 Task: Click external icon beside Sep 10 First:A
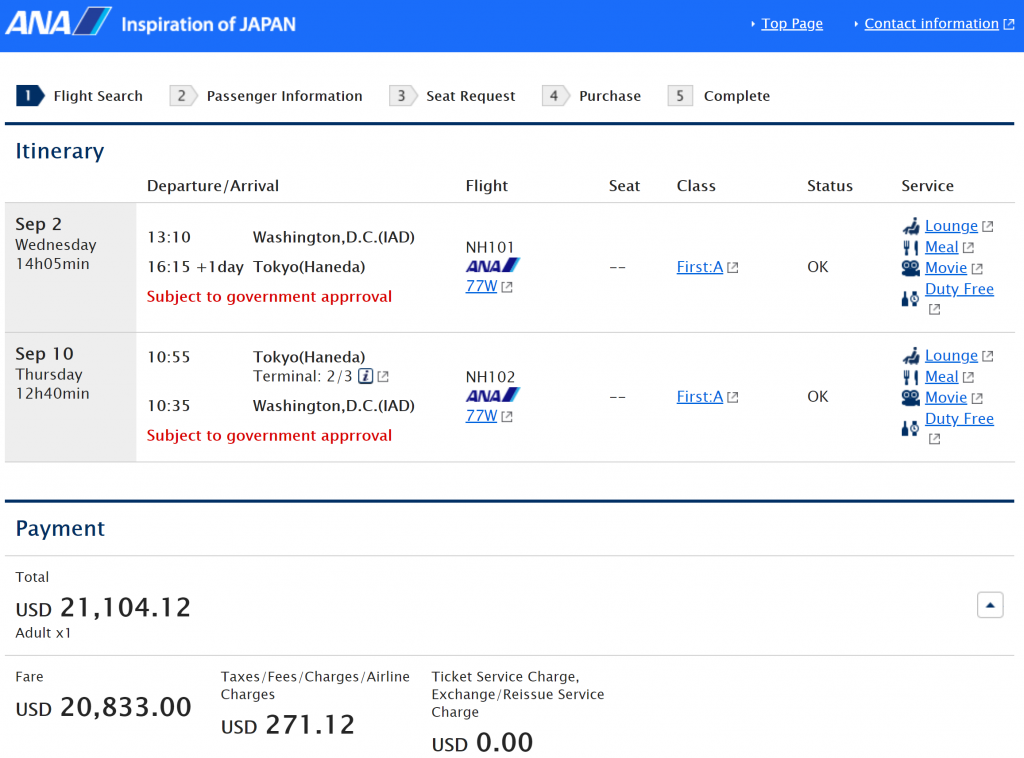(733, 397)
